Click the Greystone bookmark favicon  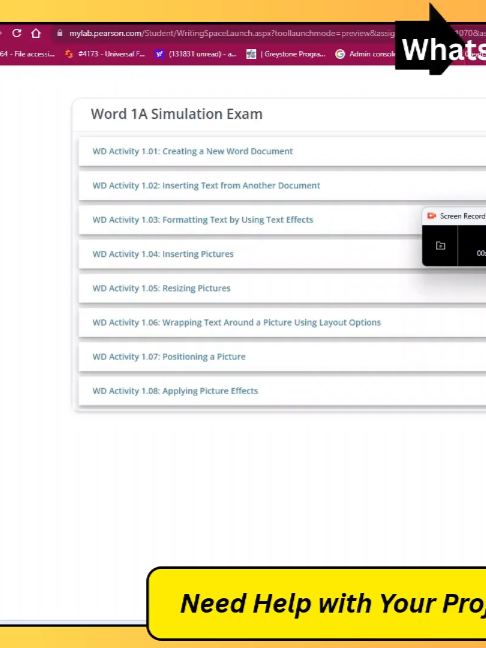(x=251, y=54)
